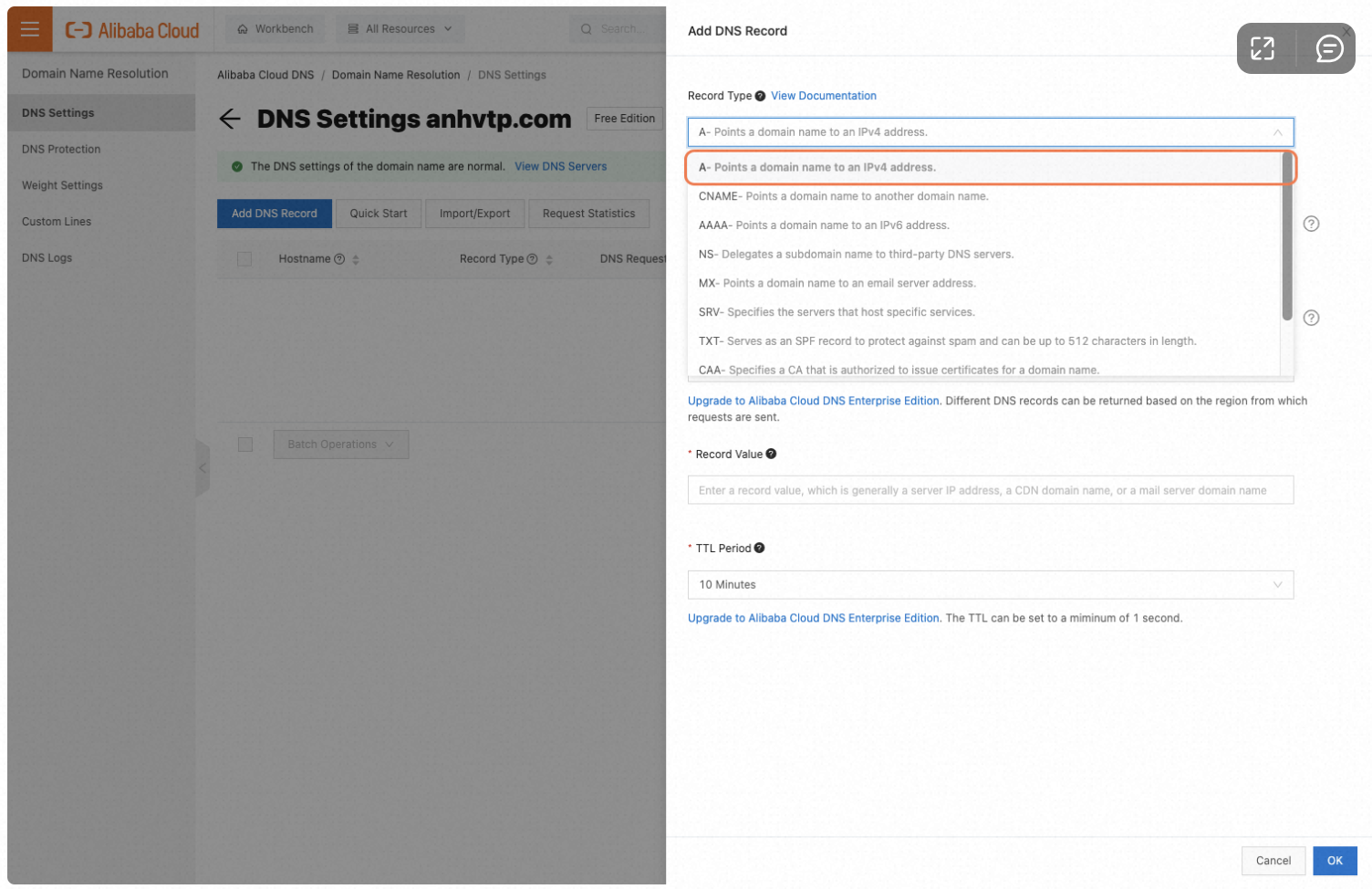The image size is (1372, 889).
Task: Open the View Documentation link
Action: click(x=824, y=96)
